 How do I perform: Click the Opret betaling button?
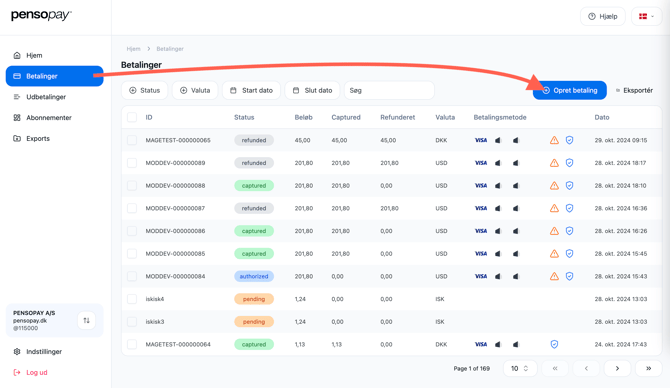[570, 90]
